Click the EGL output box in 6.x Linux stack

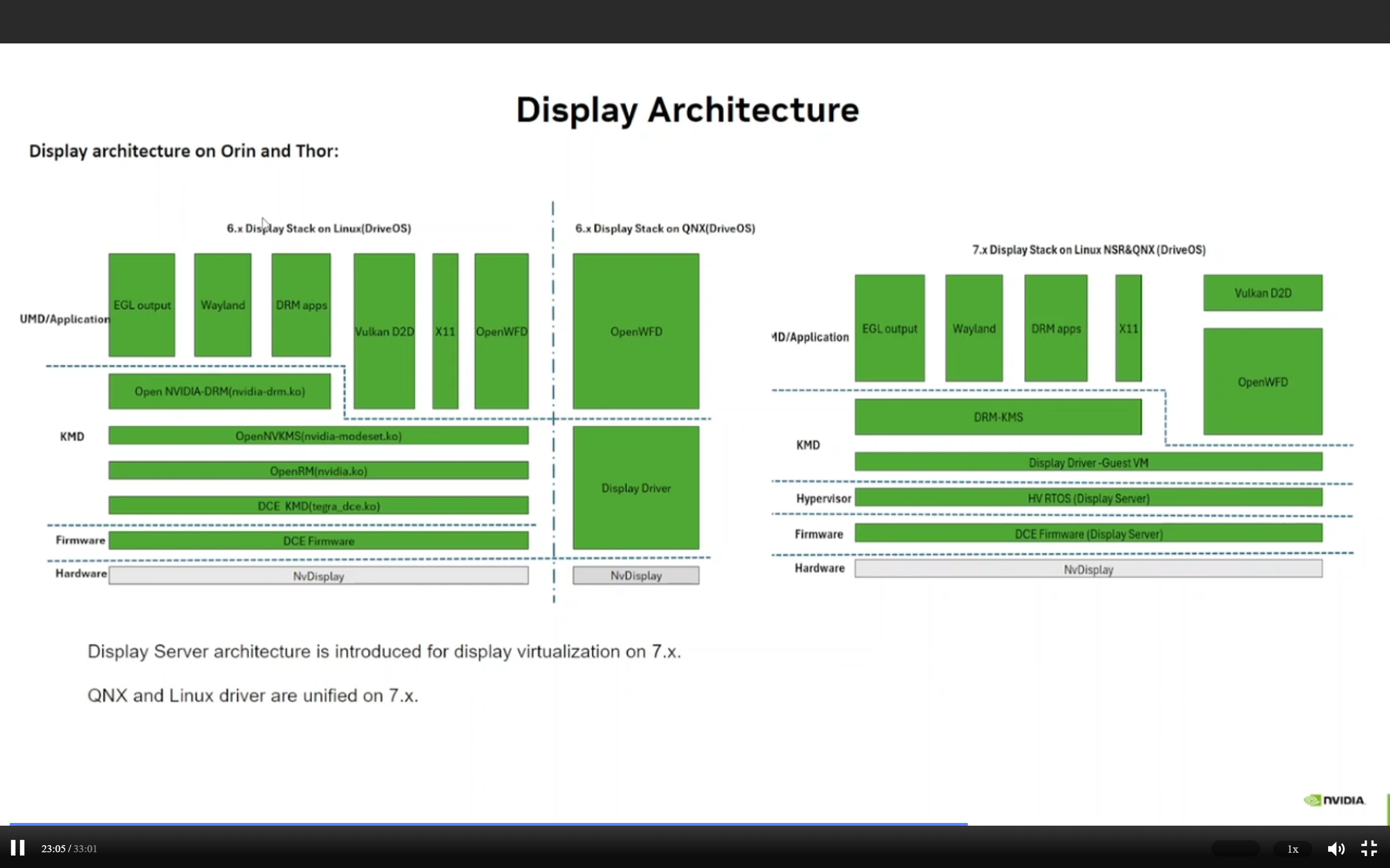click(x=142, y=305)
